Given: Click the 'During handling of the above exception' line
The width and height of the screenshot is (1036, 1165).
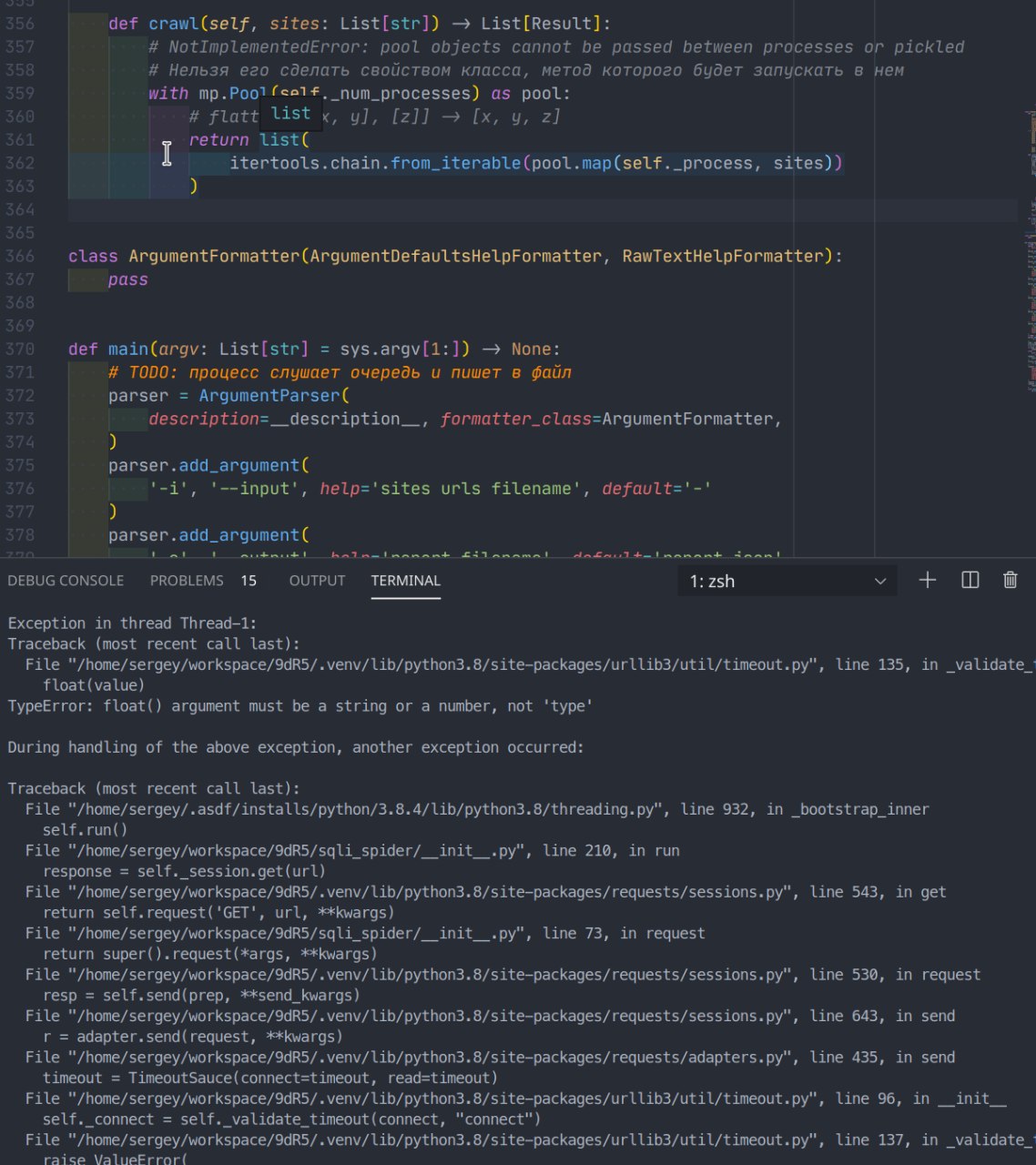Looking at the screenshot, I should pyautogui.click(x=296, y=746).
